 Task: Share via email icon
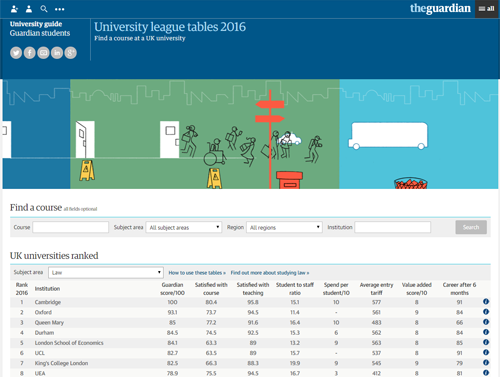pos(43,53)
